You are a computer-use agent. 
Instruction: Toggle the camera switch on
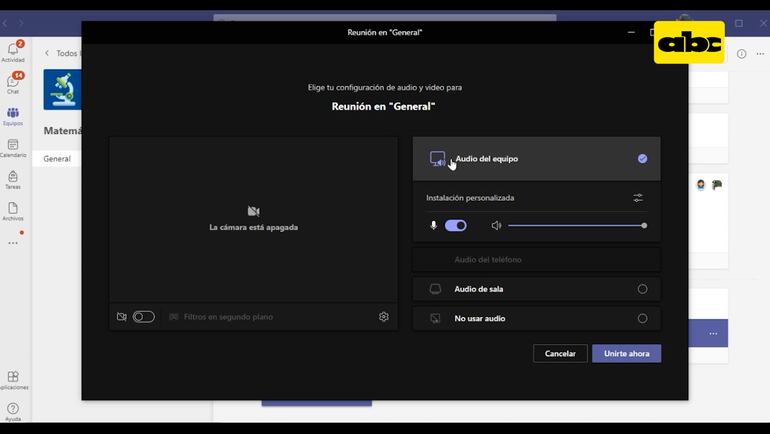pos(144,317)
